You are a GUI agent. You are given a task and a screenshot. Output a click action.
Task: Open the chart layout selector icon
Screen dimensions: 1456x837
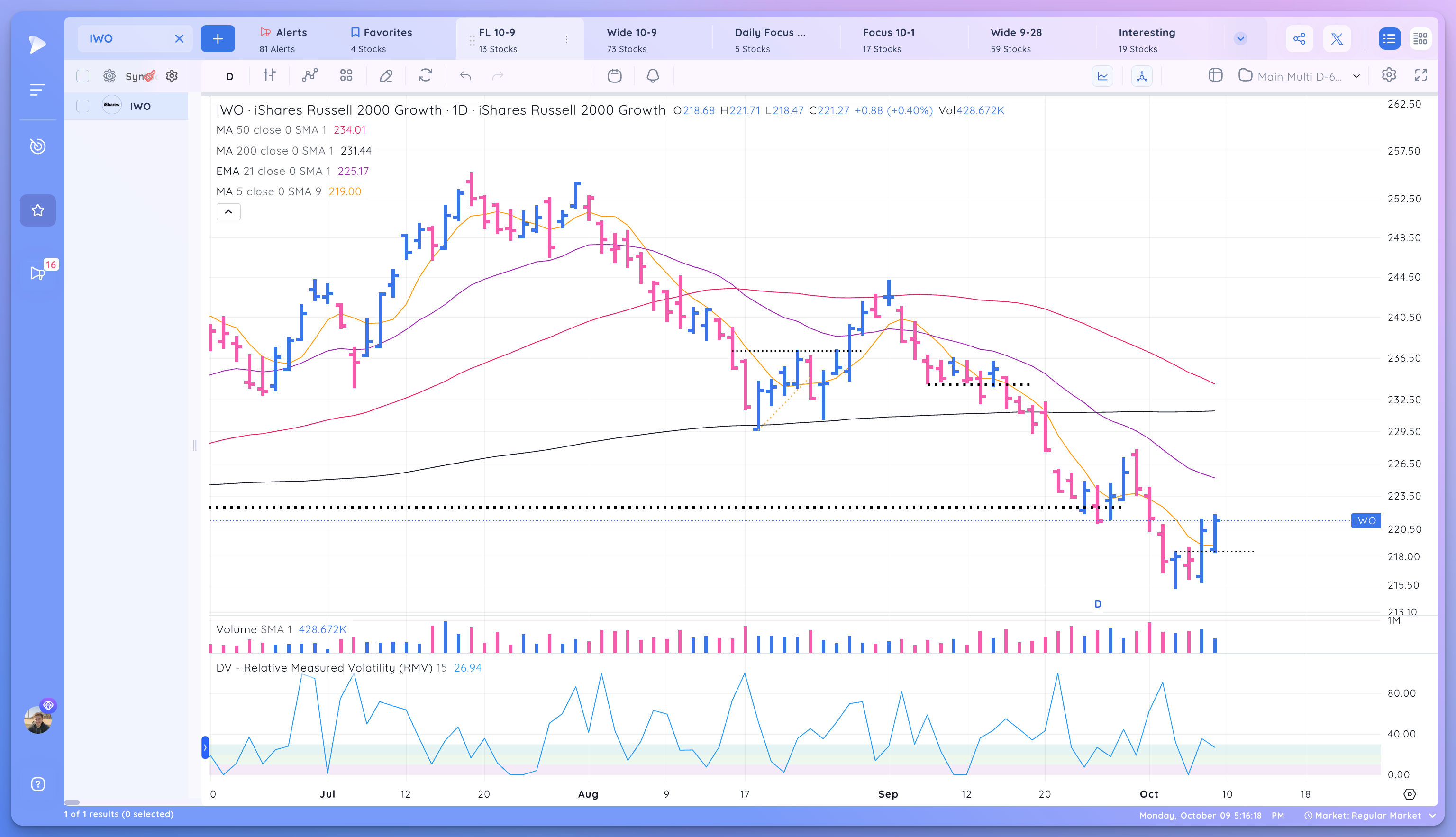[x=1215, y=75]
